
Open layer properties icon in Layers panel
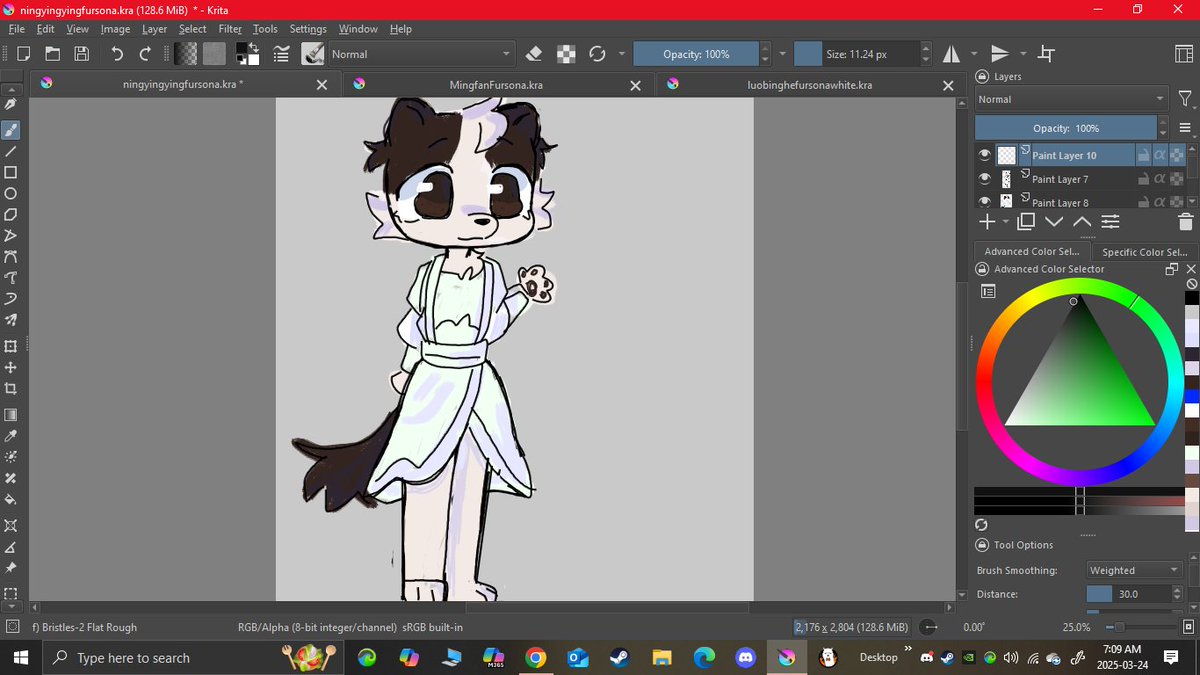click(x=1110, y=222)
